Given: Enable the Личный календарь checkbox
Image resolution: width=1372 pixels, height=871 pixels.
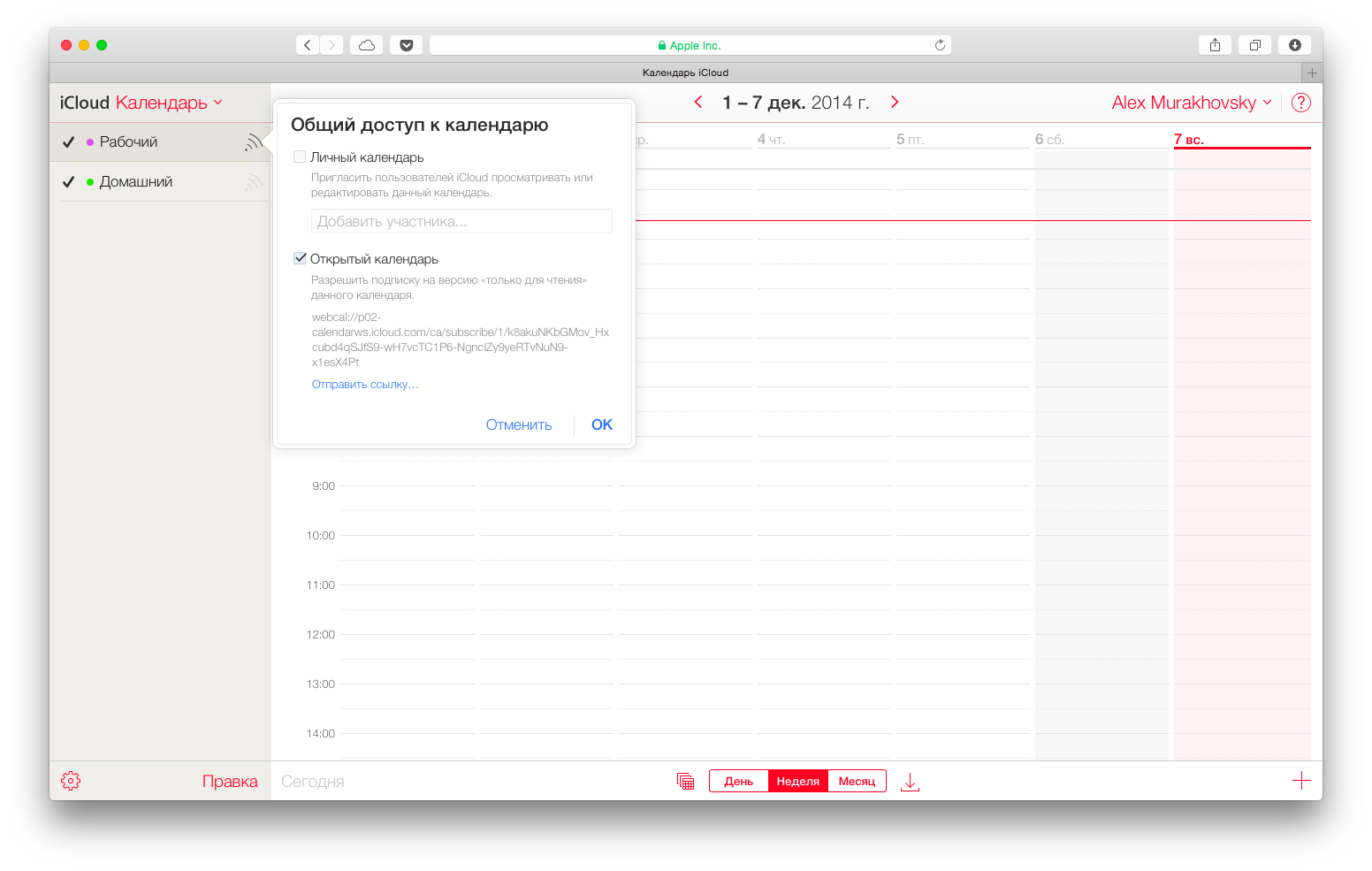Looking at the screenshot, I should tap(300, 157).
